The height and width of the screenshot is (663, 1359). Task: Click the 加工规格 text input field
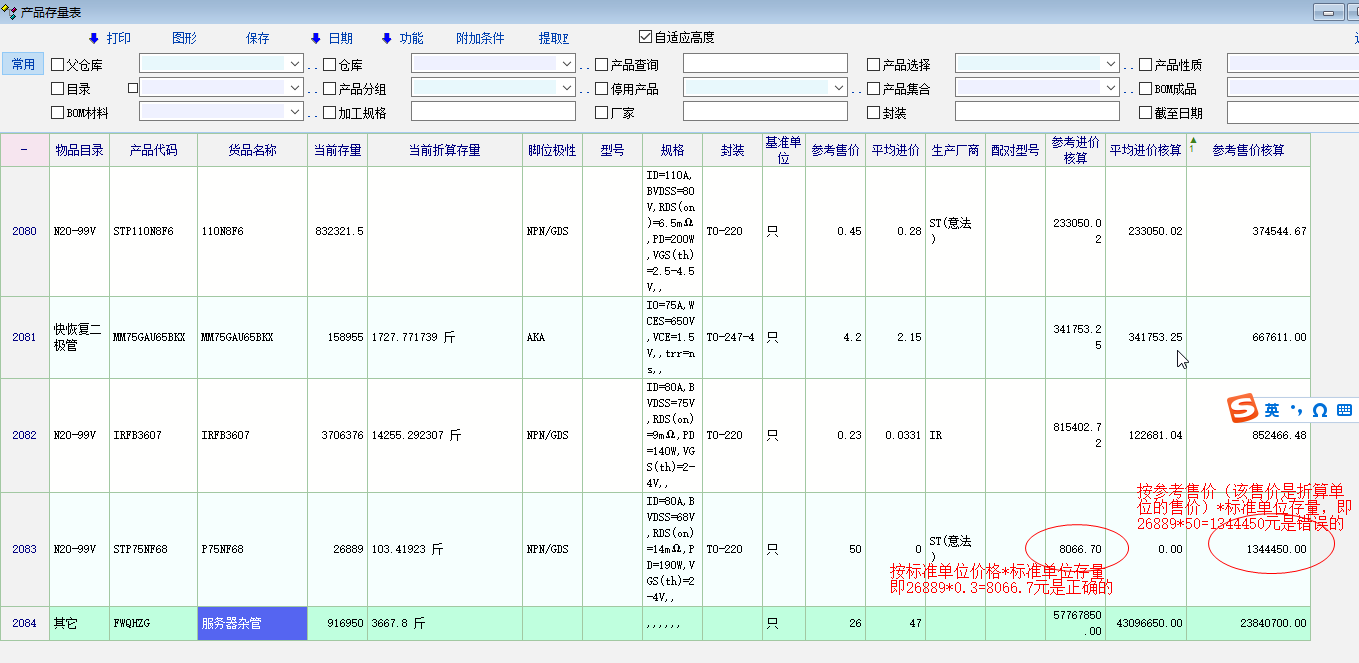(x=493, y=112)
